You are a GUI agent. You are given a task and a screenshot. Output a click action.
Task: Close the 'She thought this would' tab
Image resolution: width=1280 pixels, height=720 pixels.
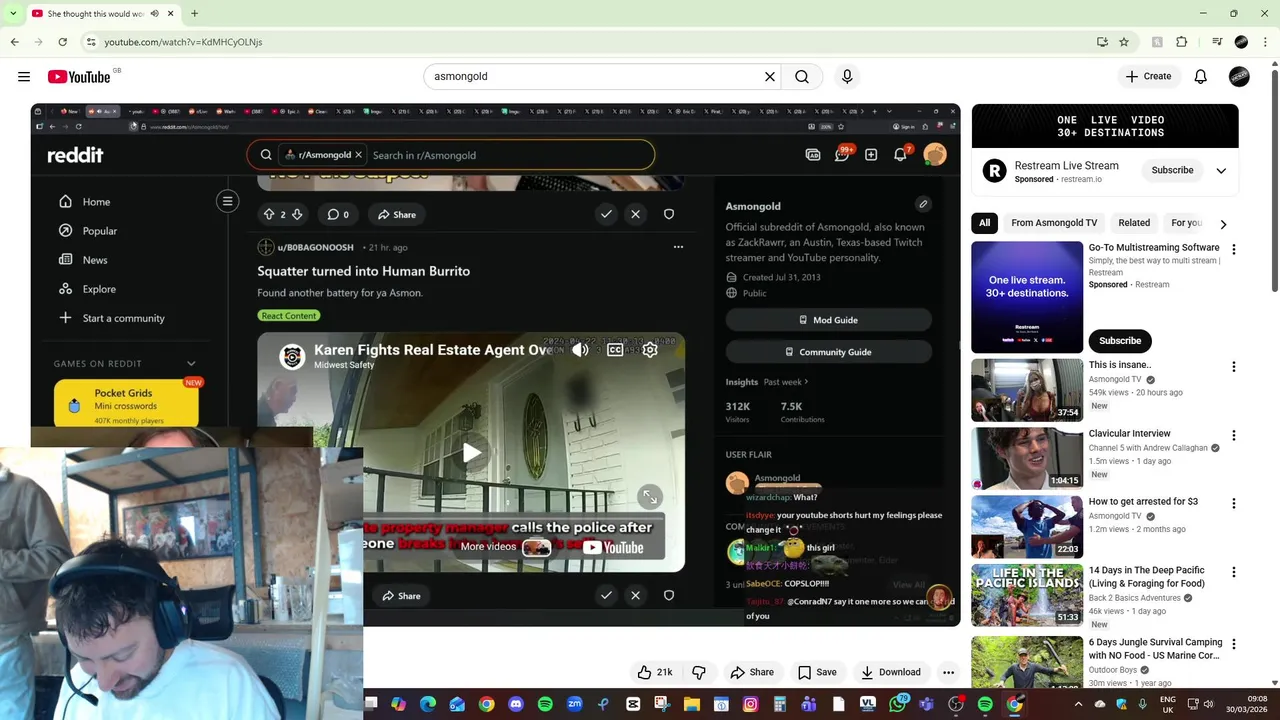pyautogui.click(x=170, y=14)
